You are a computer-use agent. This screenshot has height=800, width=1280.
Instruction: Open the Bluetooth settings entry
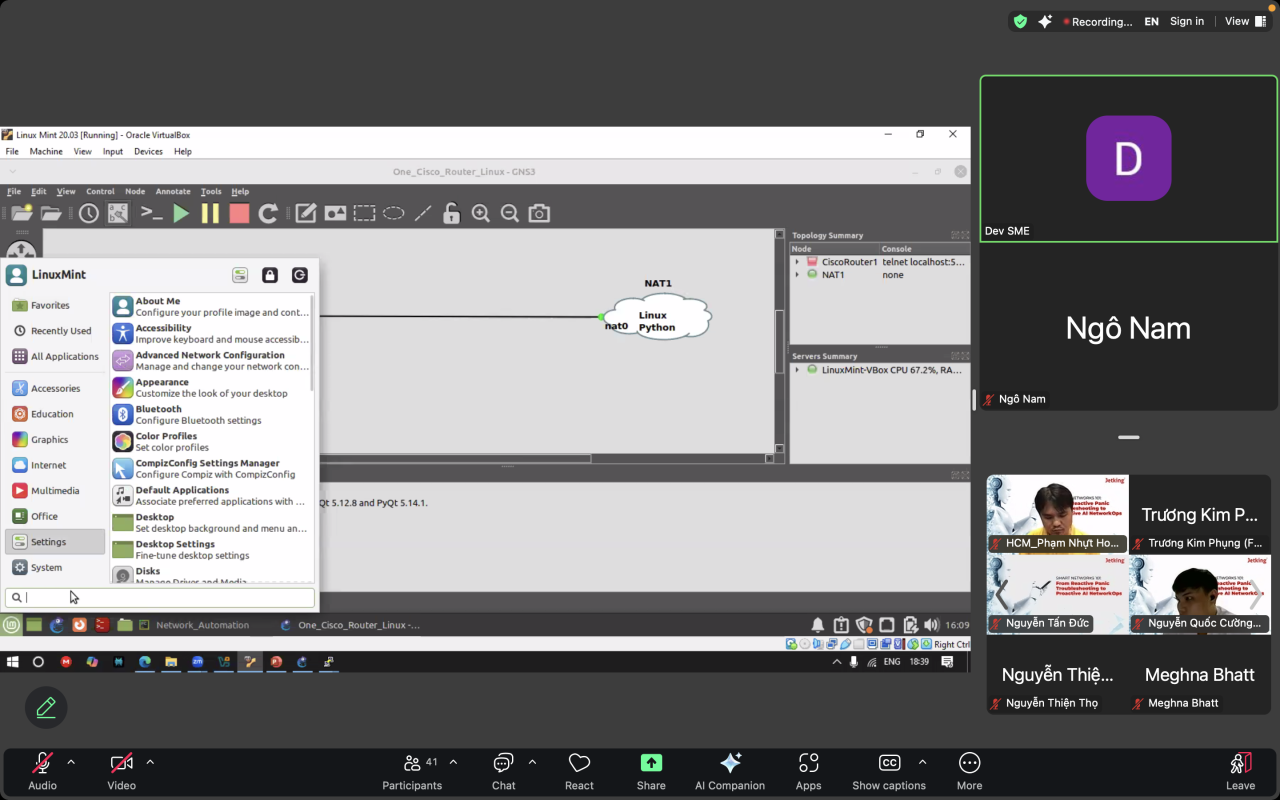211,414
